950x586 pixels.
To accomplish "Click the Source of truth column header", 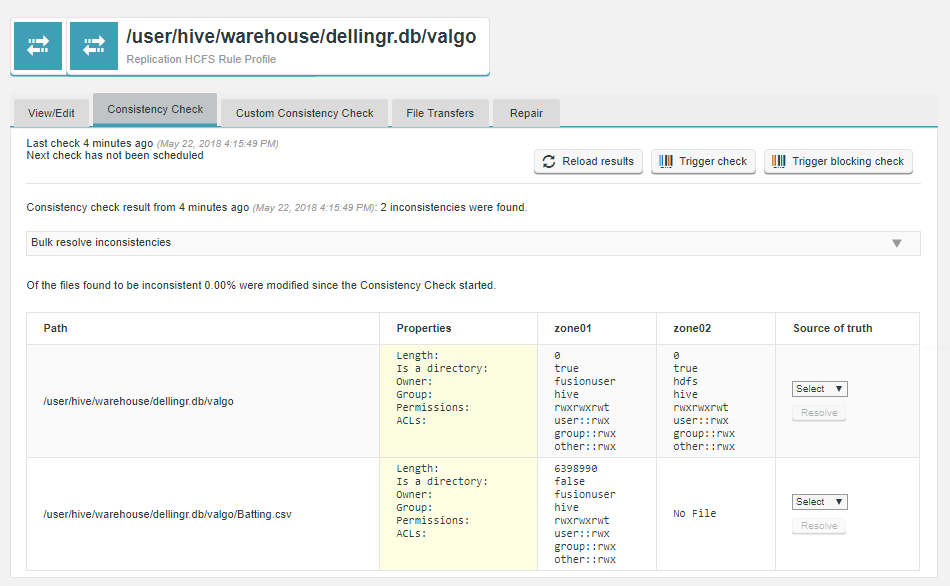I will (832, 328).
